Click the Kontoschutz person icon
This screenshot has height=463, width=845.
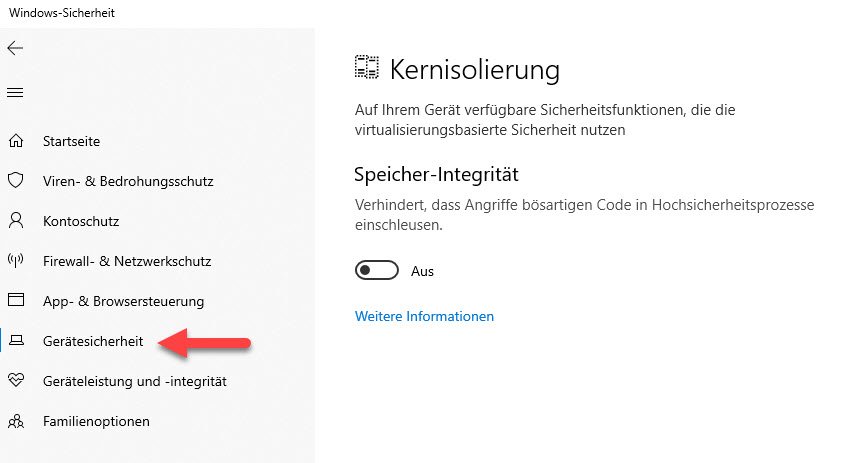pyautogui.click(x=15, y=221)
